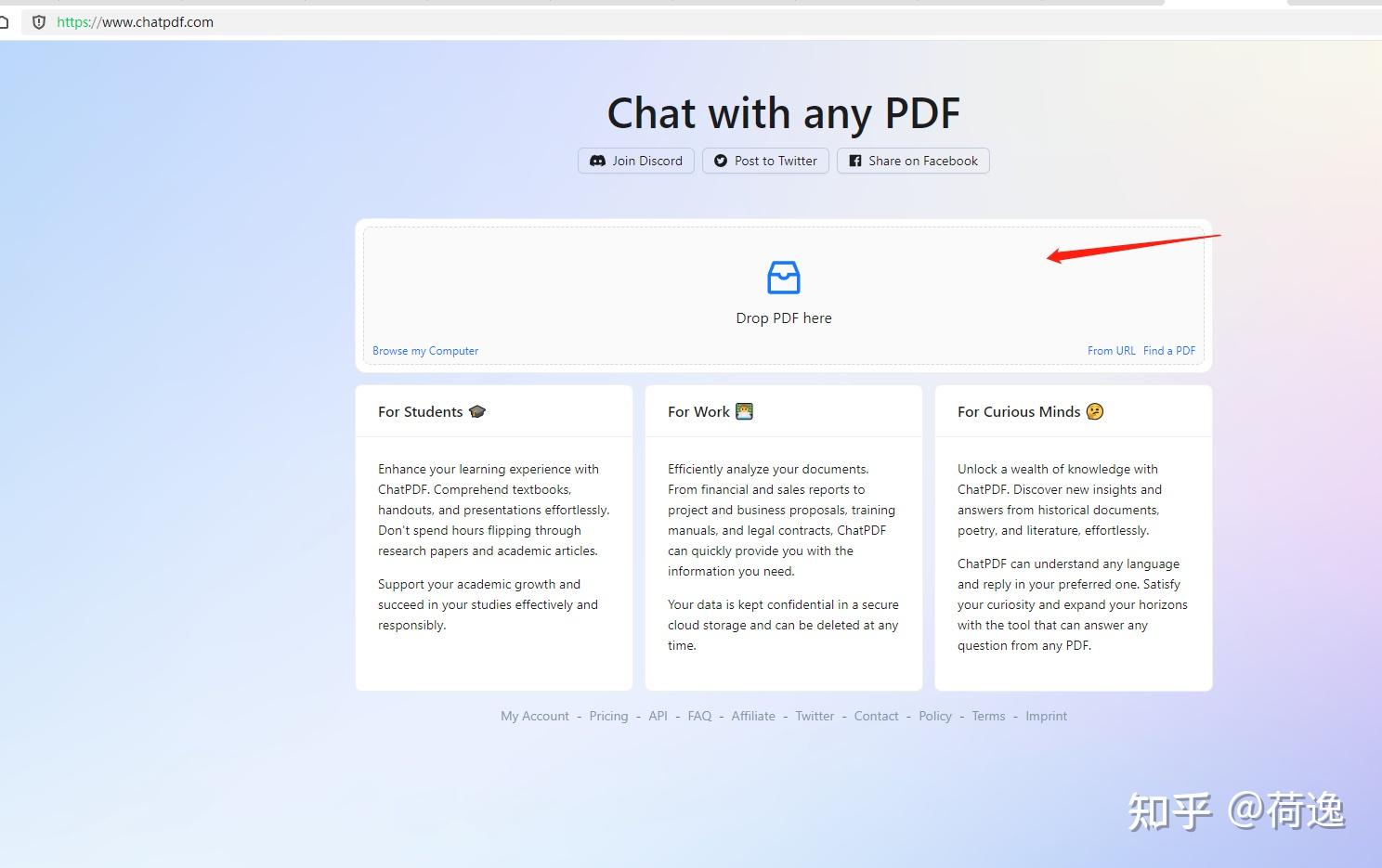
Task: Open the Pricing page from the footer
Action: [x=608, y=716]
